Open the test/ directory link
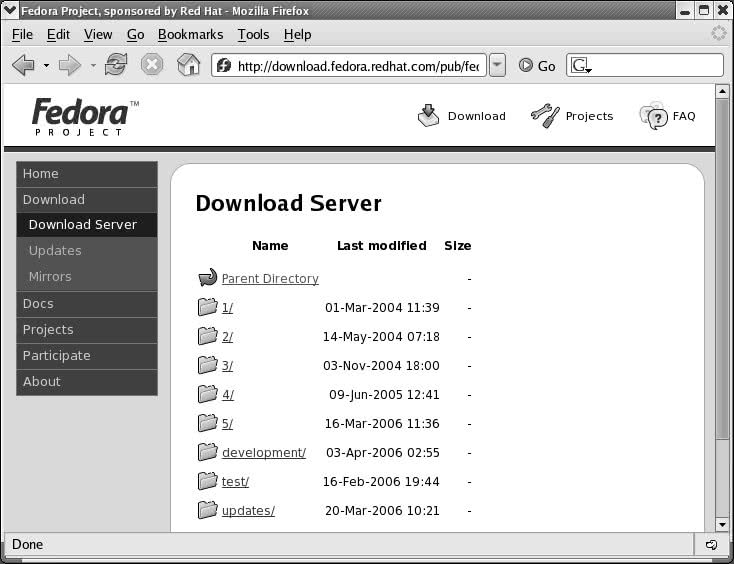 pos(235,482)
